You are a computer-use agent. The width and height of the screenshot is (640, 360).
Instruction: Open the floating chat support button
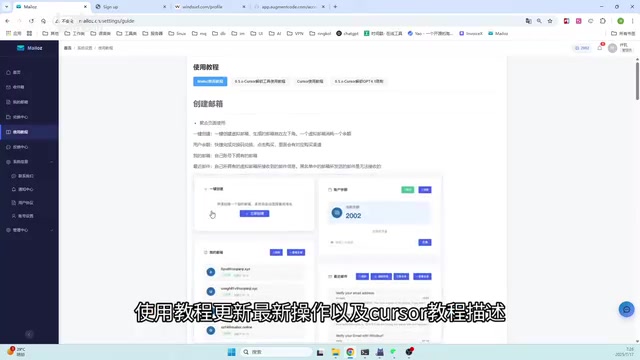pyautogui.click(x=627, y=309)
